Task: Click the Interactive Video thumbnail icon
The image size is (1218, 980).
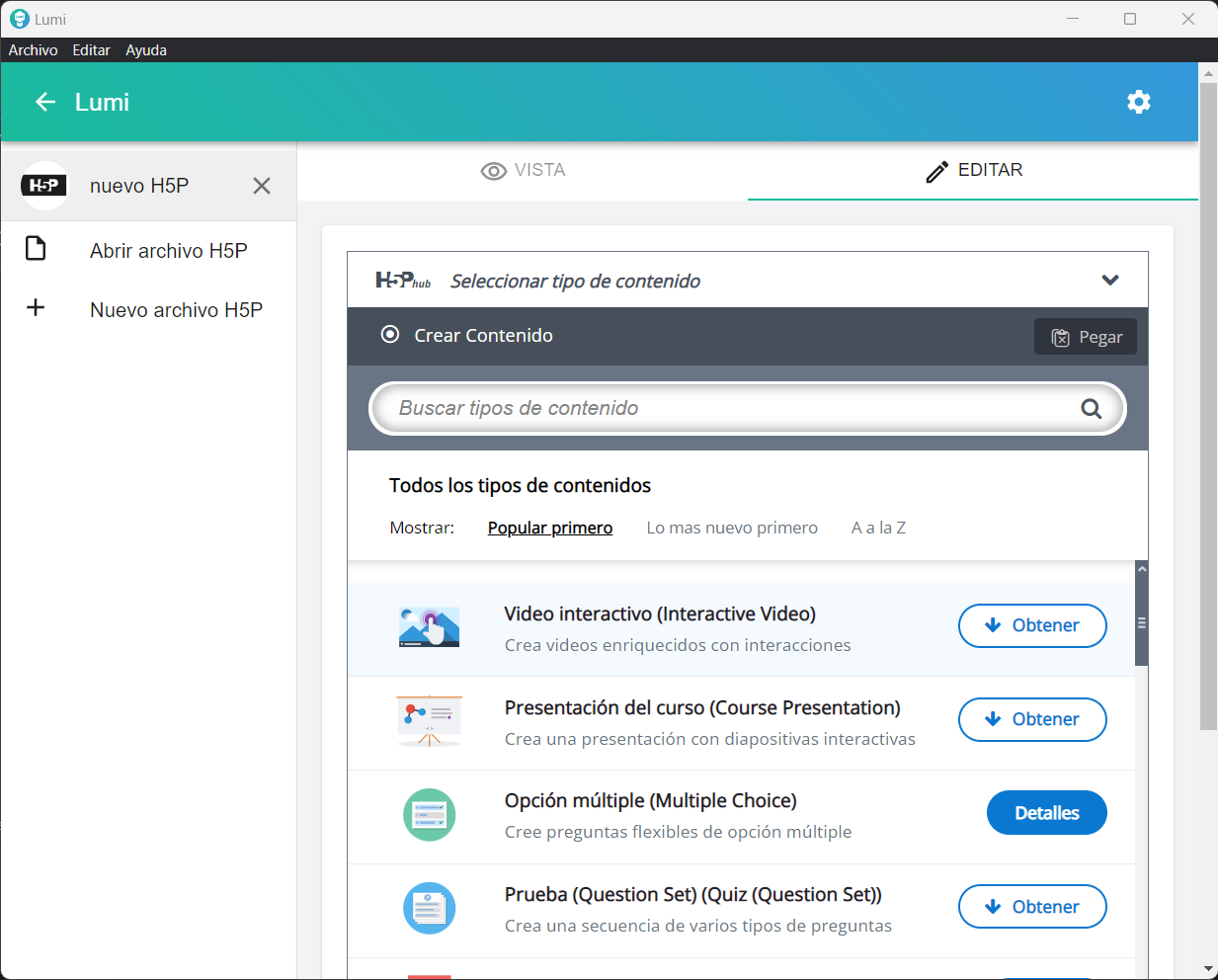Action: pyautogui.click(x=429, y=628)
